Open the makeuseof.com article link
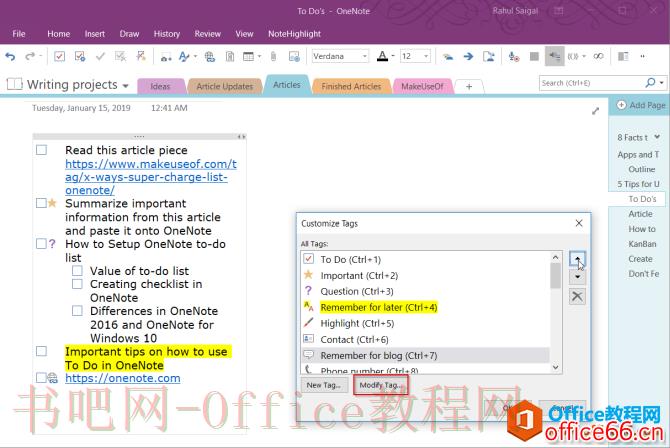670x448 pixels. coord(151,177)
